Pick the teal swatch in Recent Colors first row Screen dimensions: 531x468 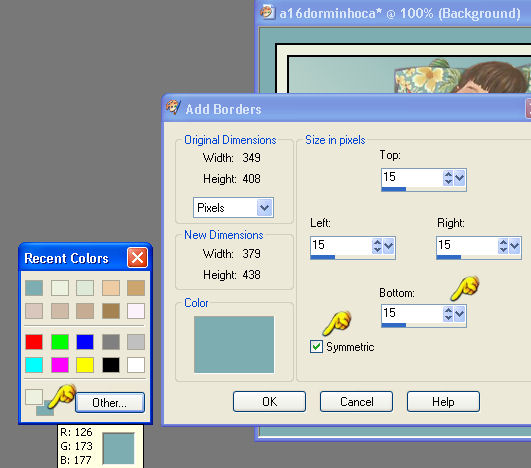tap(34, 288)
